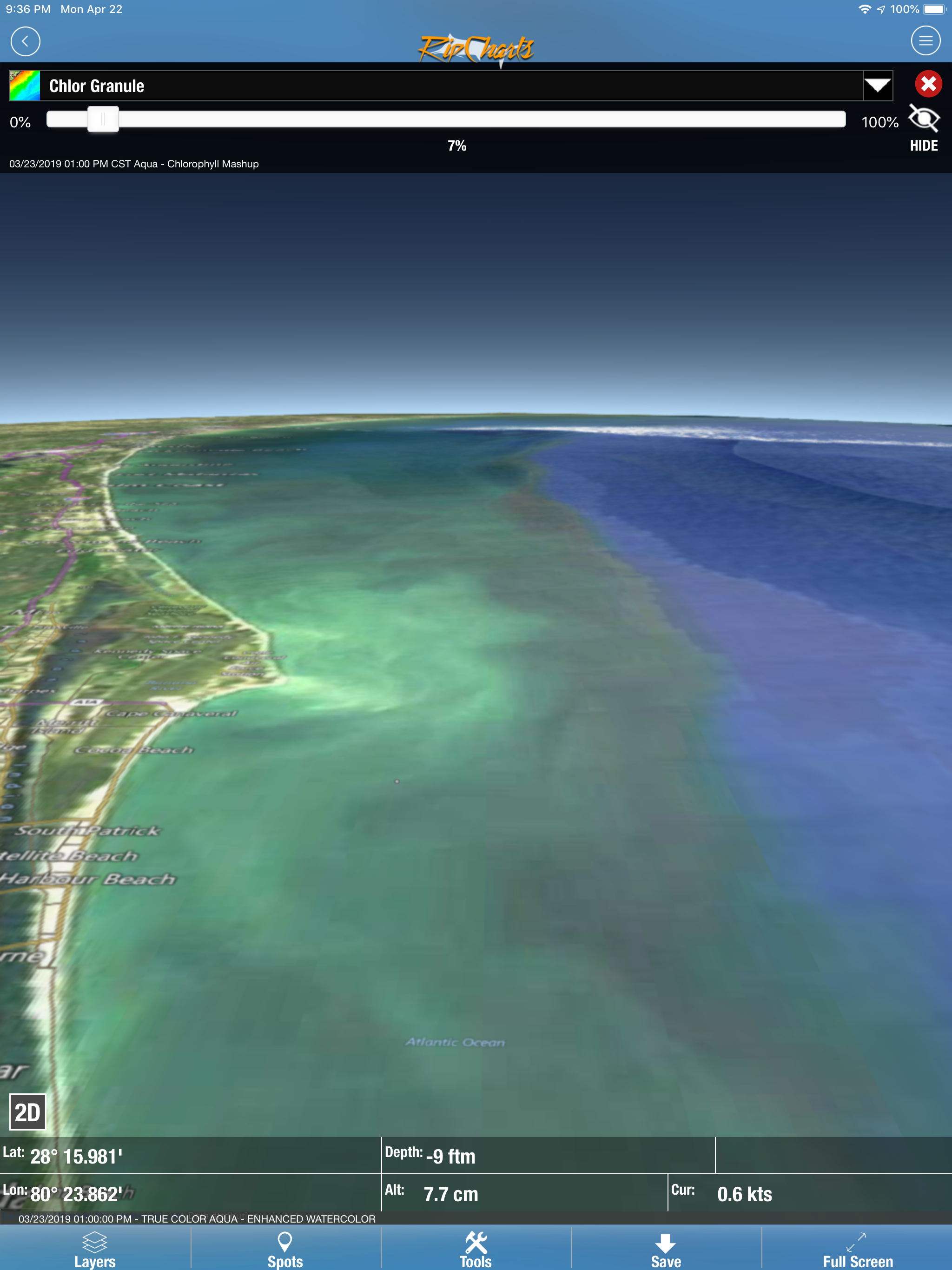Click latitude value 28° 15.981'
Screen dimensions: 952x1270
[x=76, y=1156]
